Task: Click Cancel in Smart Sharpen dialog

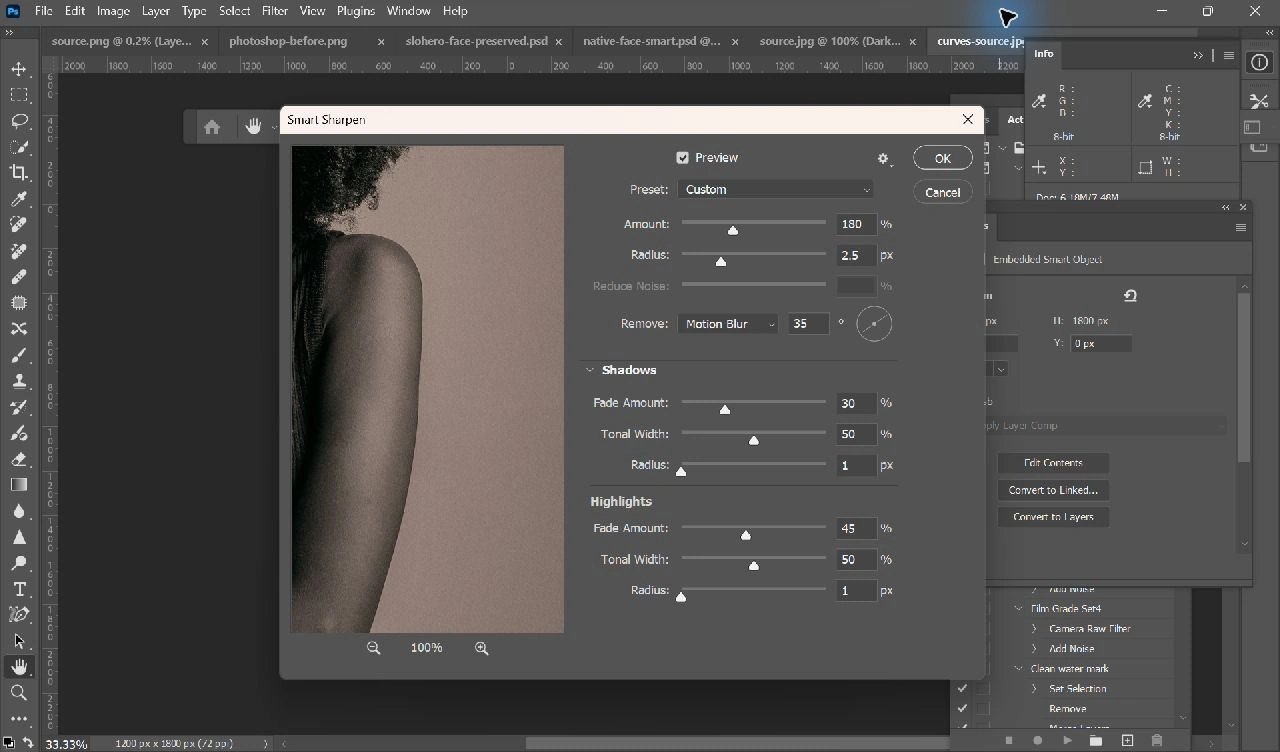Action: click(943, 192)
